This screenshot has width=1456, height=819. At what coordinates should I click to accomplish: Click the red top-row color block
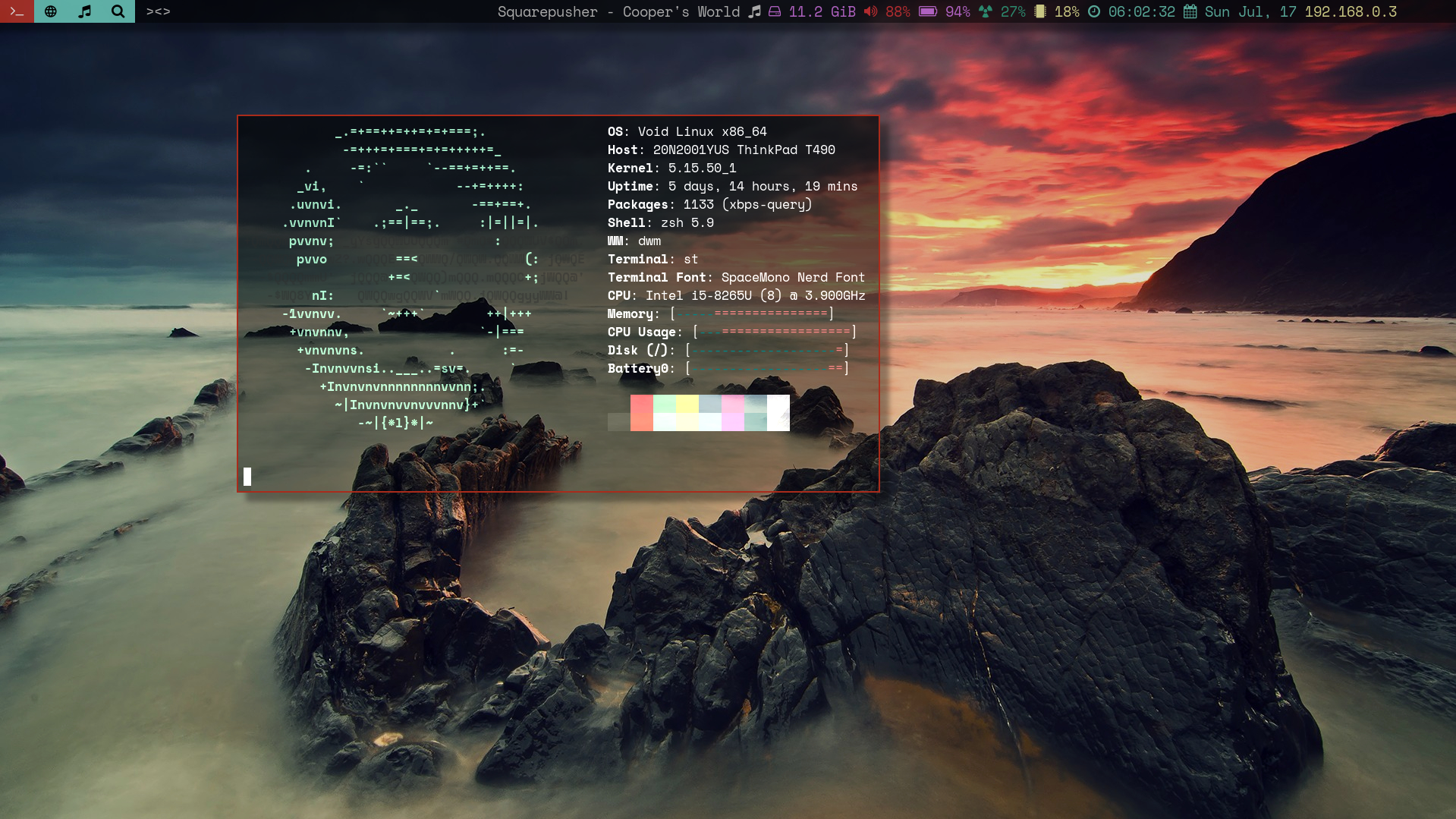click(x=642, y=404)
